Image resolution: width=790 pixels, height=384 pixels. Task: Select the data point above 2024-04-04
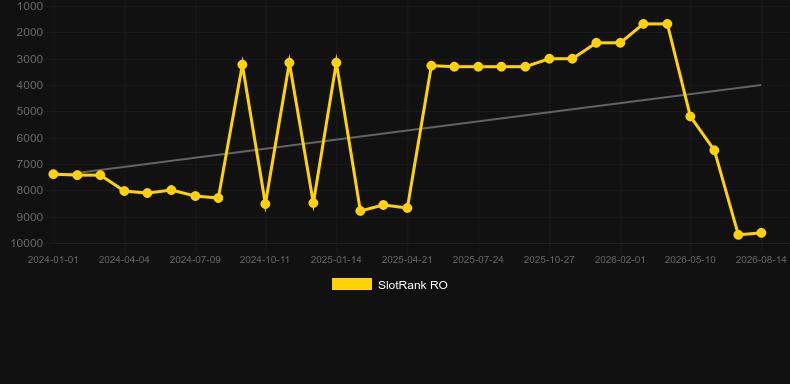tap(124, 191)
